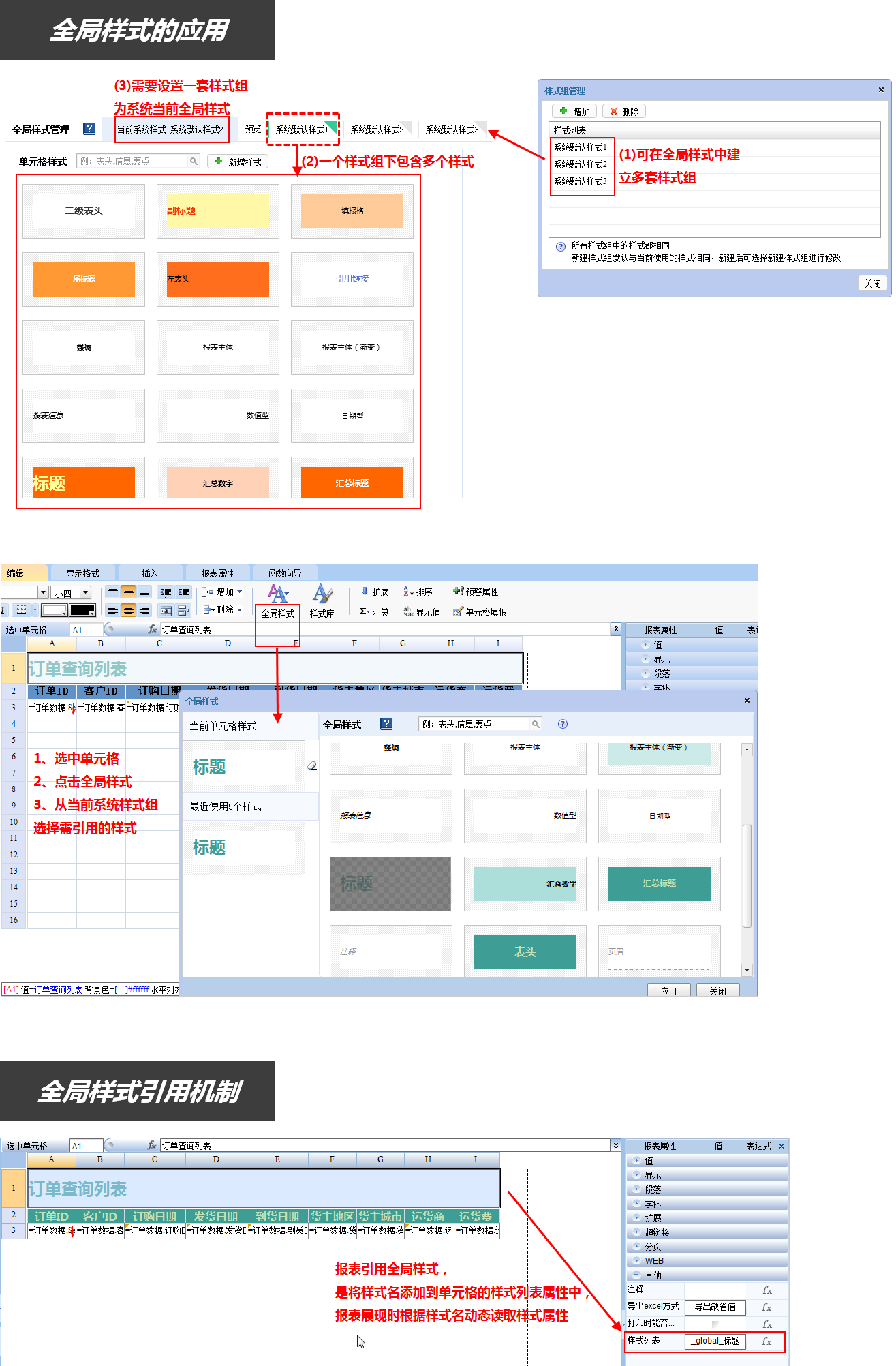Pick the white fill color swatch
This screenshot has height=1366, width=896.
point(53,610)
